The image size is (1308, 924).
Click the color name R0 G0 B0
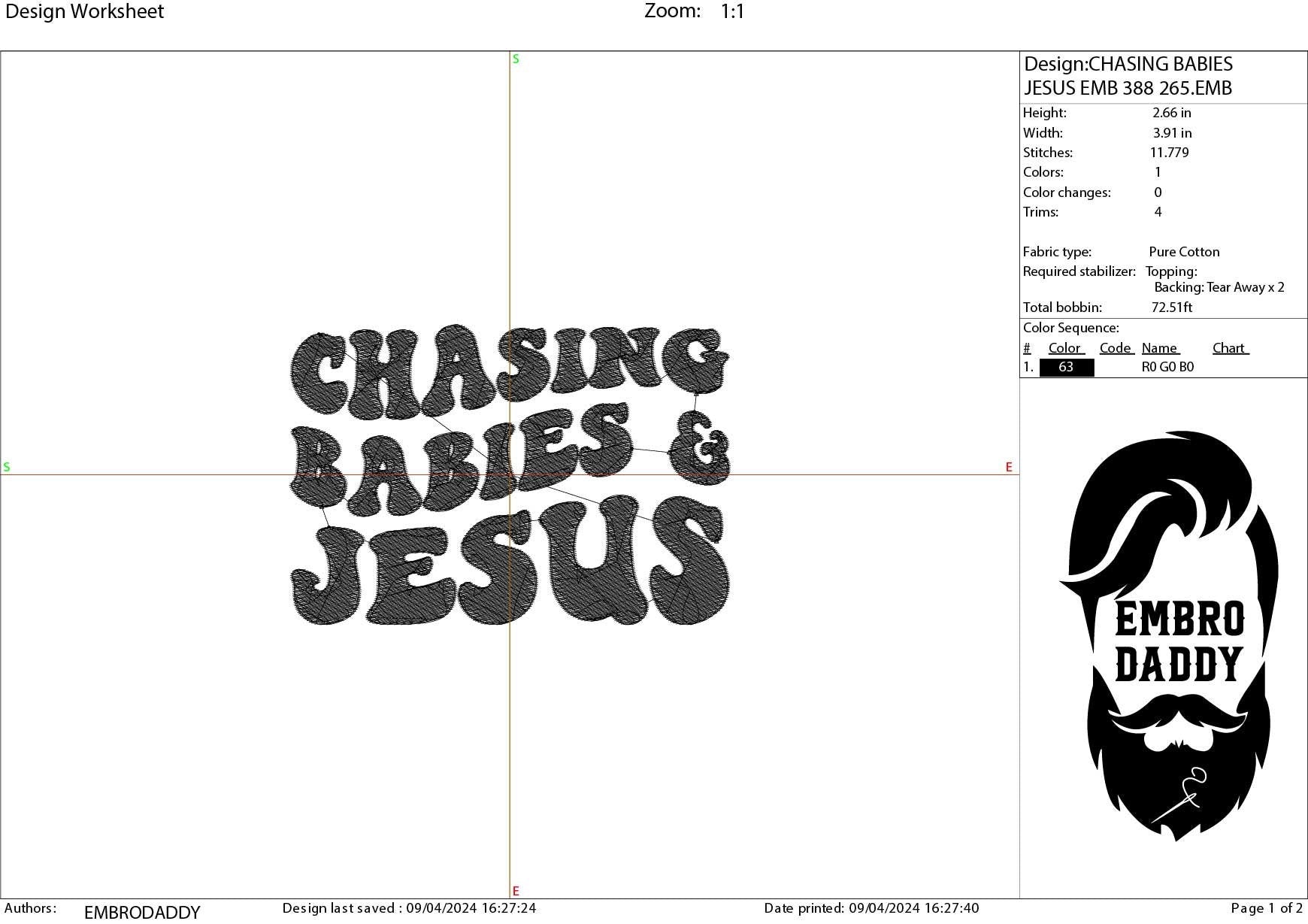coord(1167,367)
